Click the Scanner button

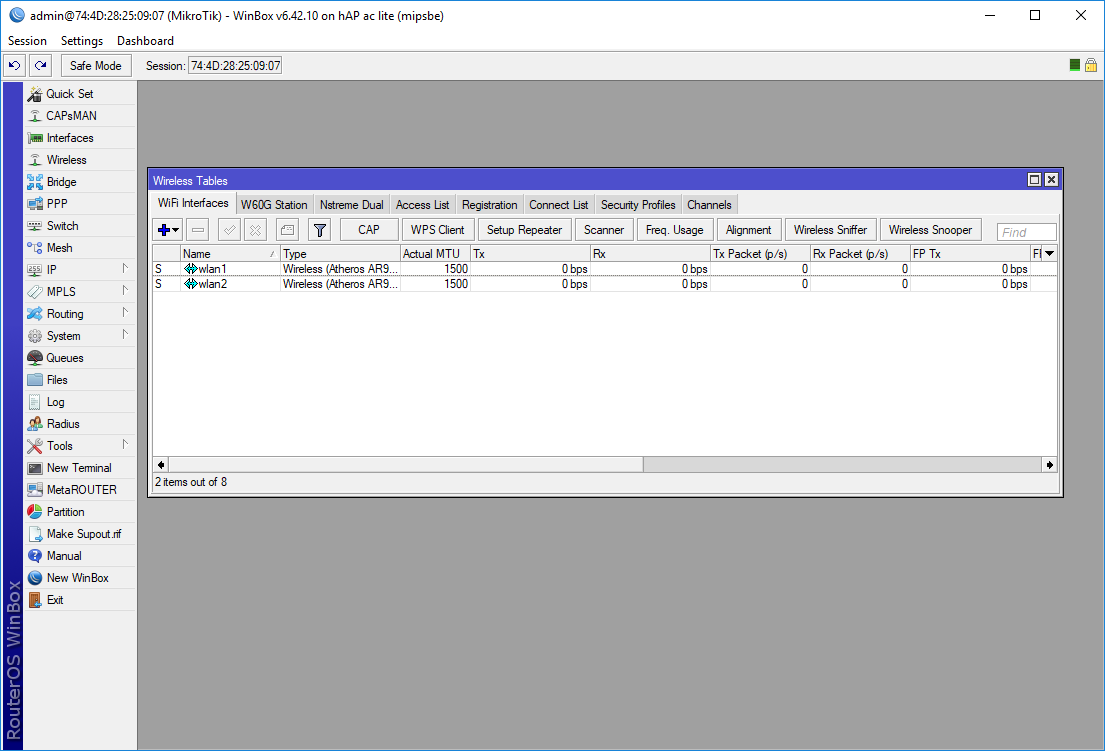coord(604,230)
